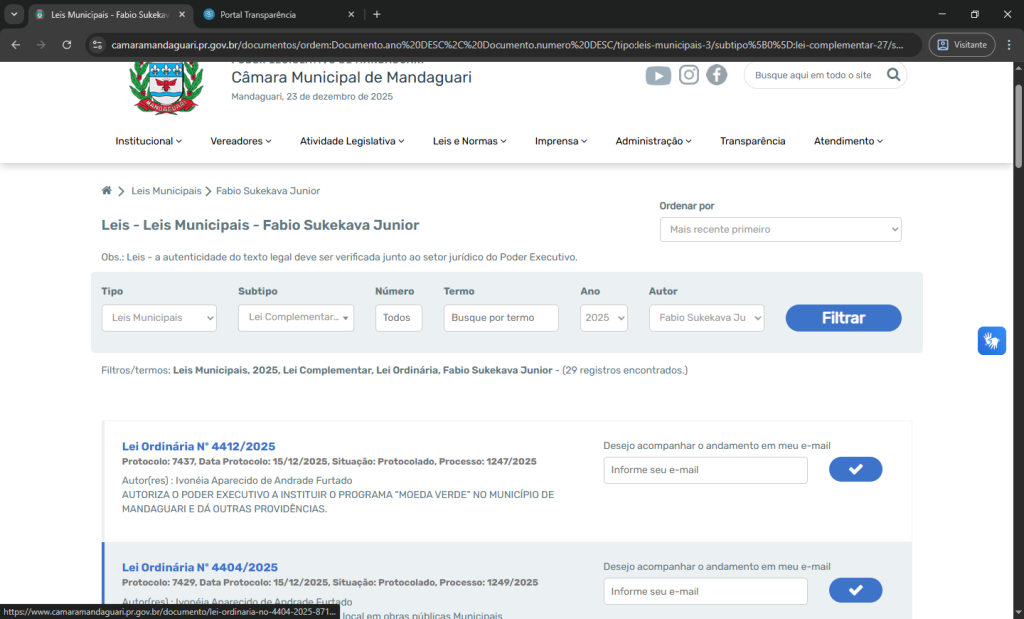Open the Facebook page icon
The image size is (1024, 619).
(x=717, y=75)
